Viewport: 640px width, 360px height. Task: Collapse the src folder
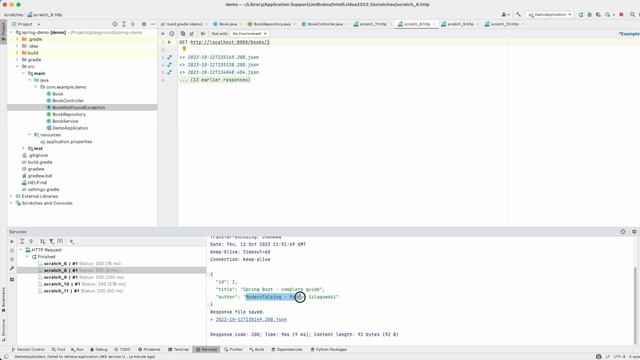(x=18, y=67)
